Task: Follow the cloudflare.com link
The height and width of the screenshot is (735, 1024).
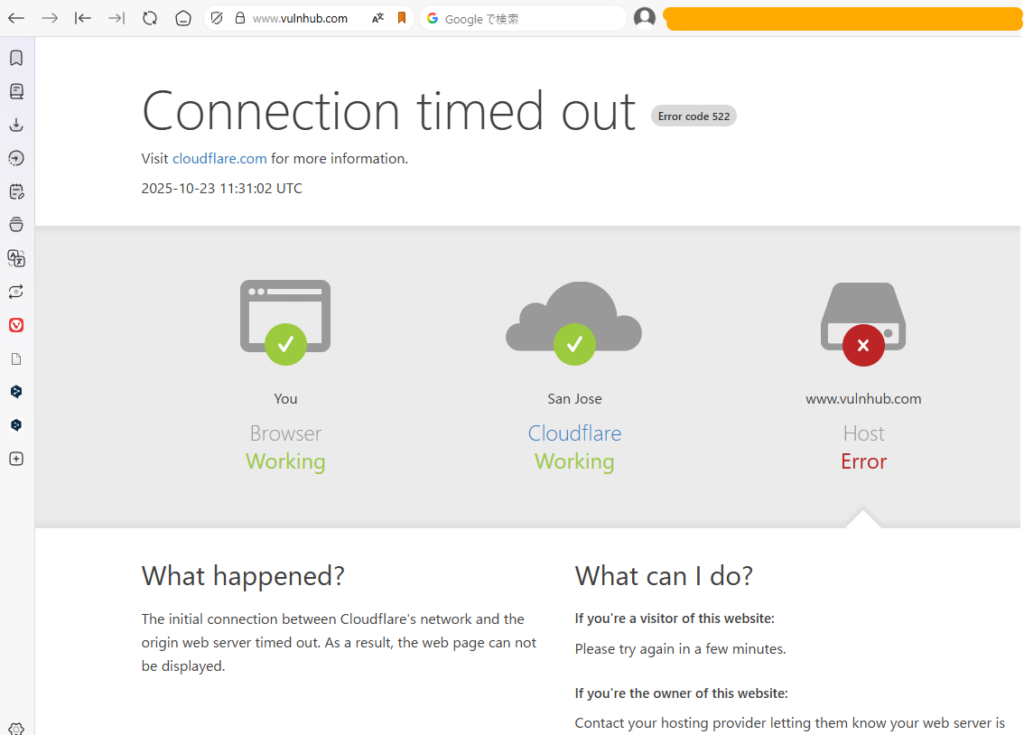Action: [219, 158]
